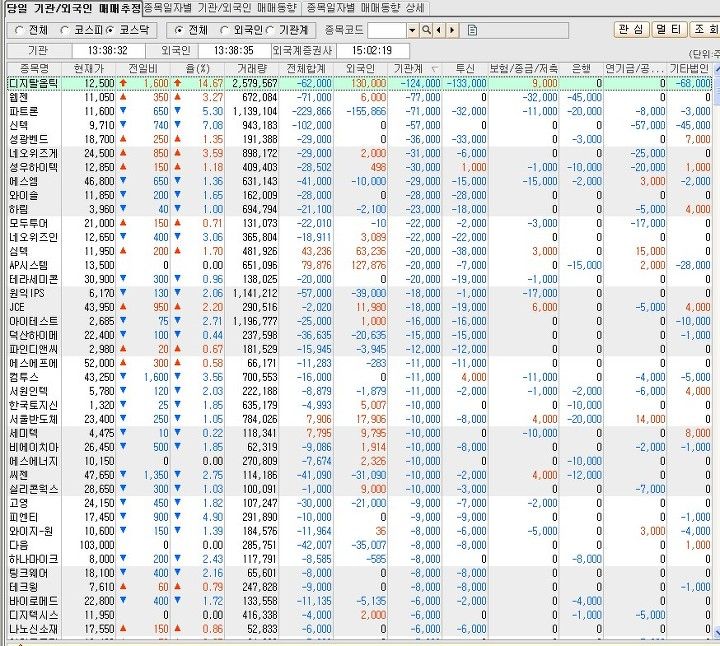Select the 모두투어 stock name

(x=28, y=223)
